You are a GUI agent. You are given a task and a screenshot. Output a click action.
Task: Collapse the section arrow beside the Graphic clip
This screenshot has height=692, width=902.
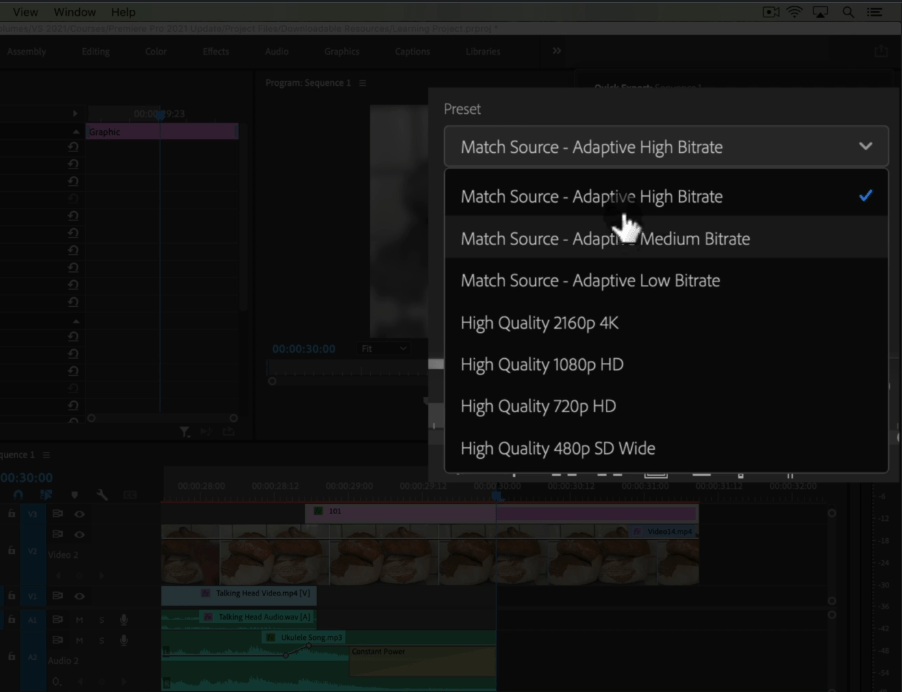(x=76, y=132)
